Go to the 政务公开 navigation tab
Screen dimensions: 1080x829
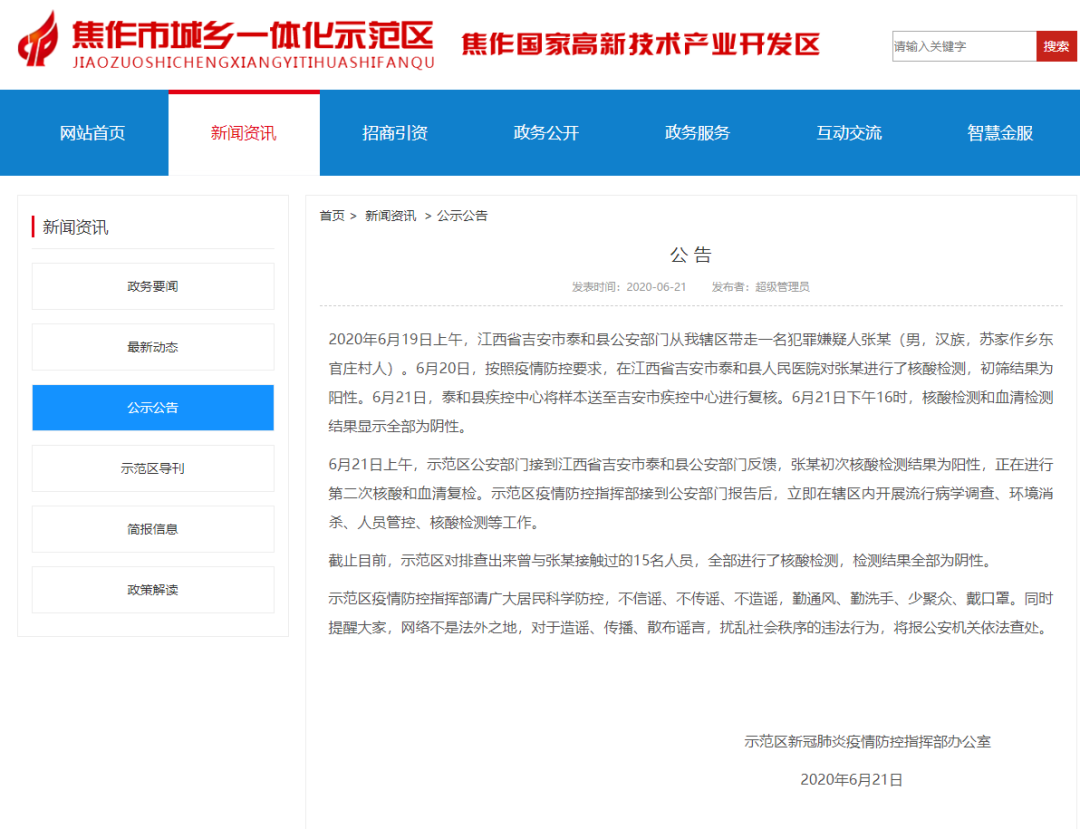[546, 133]
